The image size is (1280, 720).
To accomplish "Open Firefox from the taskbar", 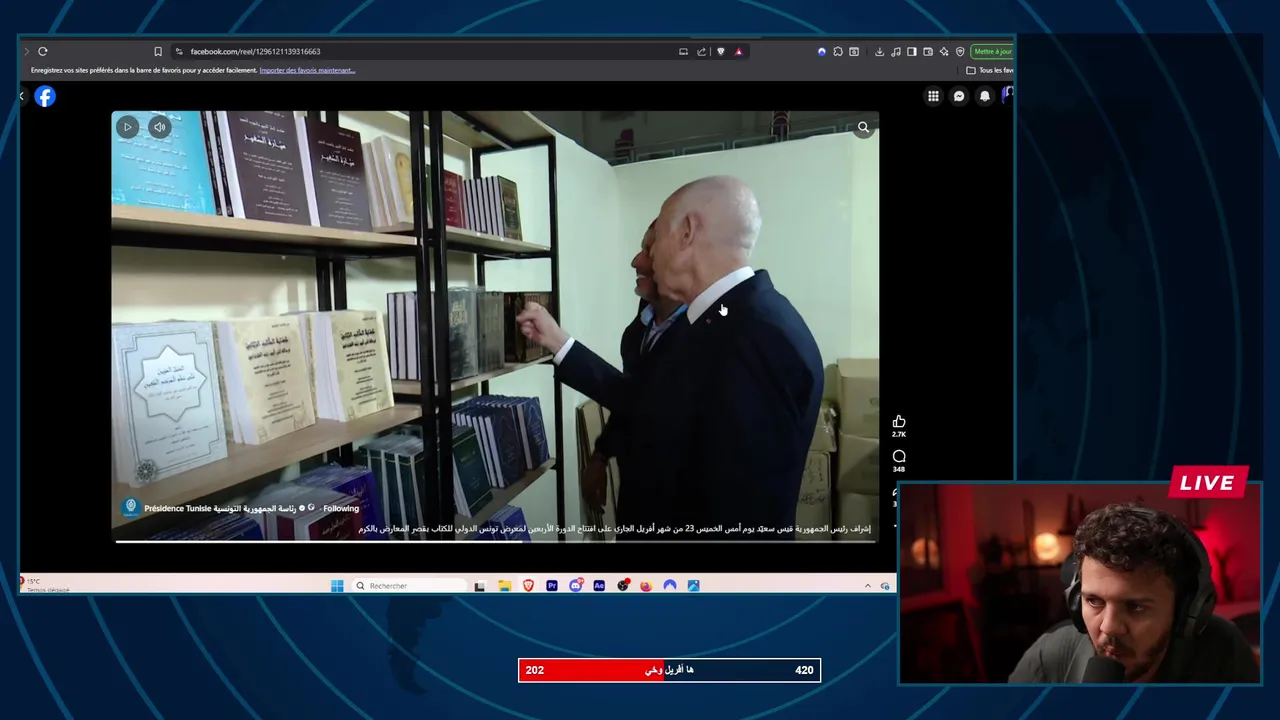I will point(646,586).
